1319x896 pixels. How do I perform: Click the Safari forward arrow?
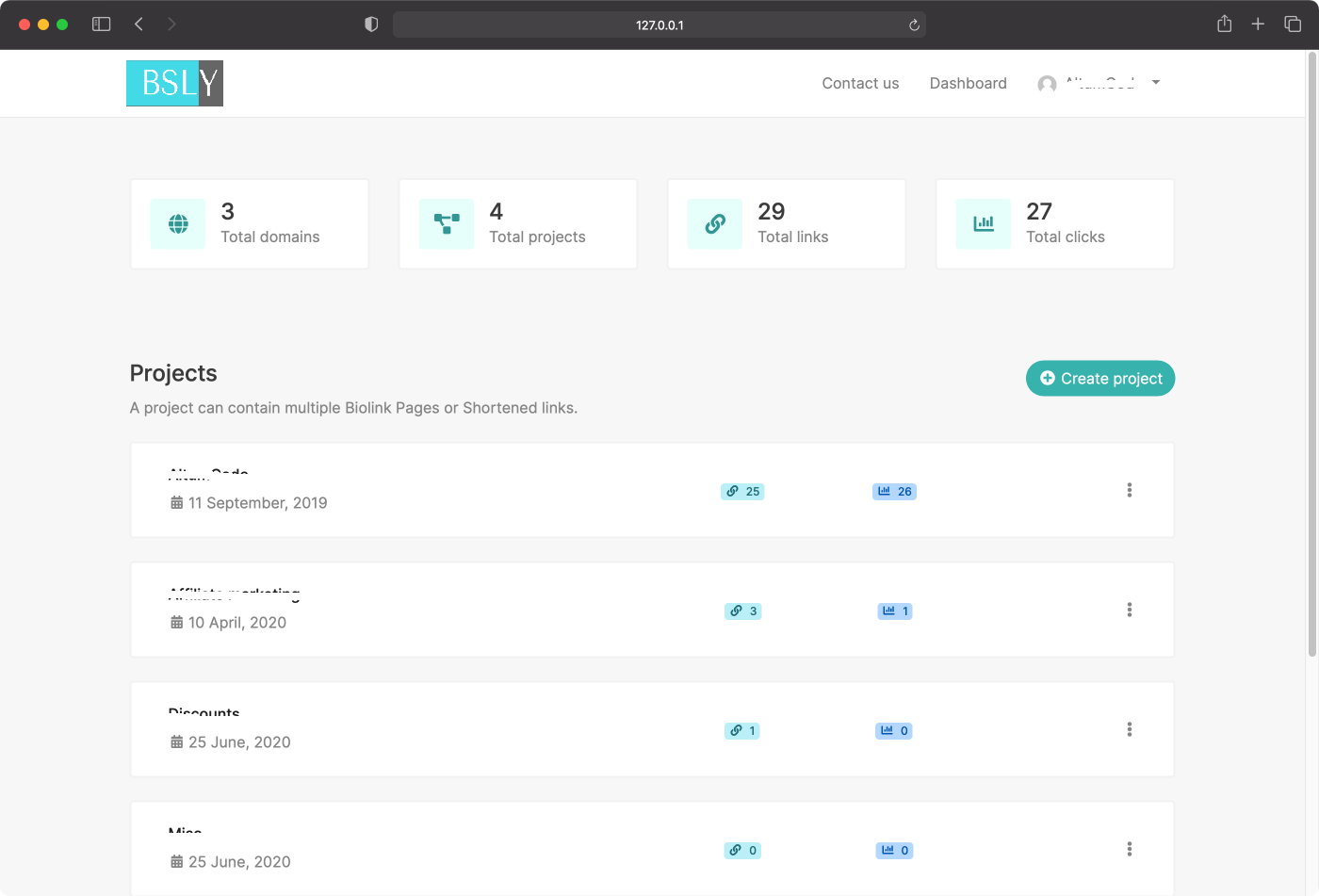(x=171, y=24)
